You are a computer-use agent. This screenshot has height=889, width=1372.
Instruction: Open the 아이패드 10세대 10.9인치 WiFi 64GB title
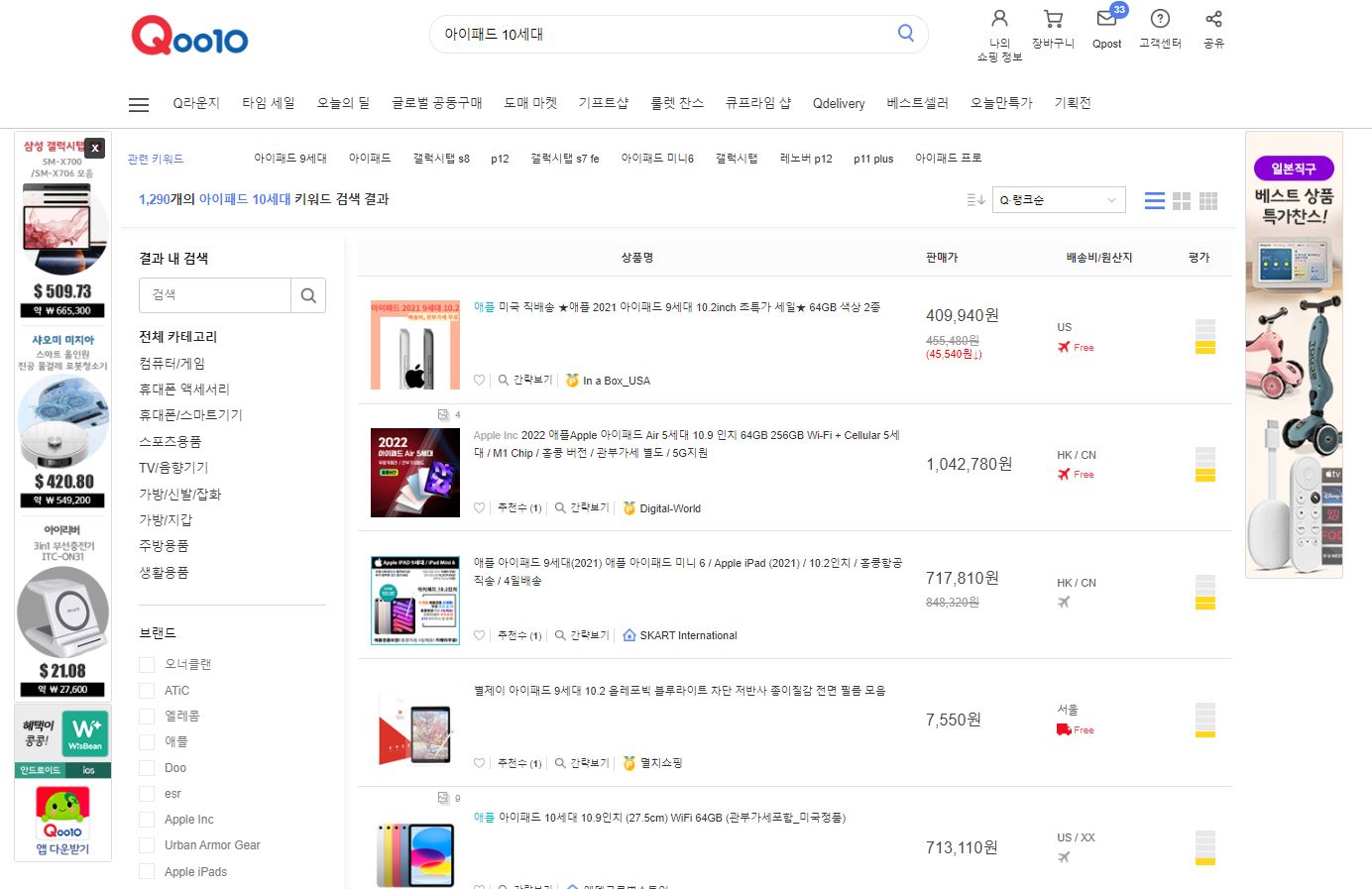pyautogui.click(x=672, y=818)
